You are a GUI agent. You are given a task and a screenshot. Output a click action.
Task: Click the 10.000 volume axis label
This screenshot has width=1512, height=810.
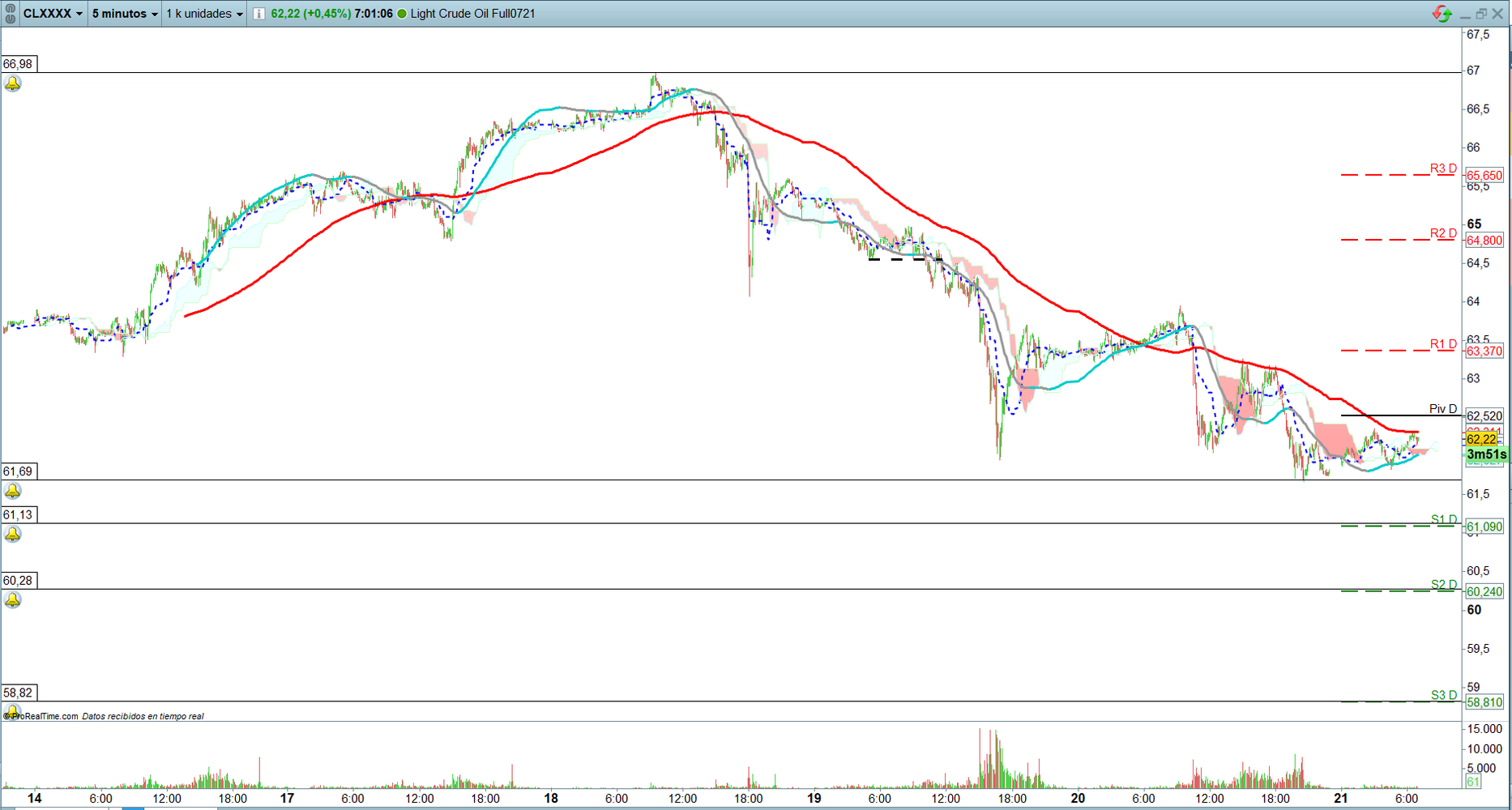(x=1484, y=748)
